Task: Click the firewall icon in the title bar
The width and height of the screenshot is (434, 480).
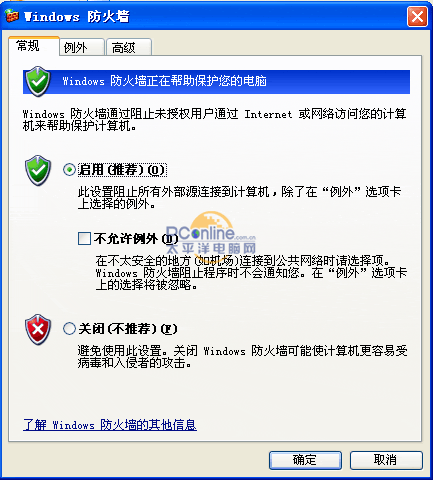Action: pos(12,16)
